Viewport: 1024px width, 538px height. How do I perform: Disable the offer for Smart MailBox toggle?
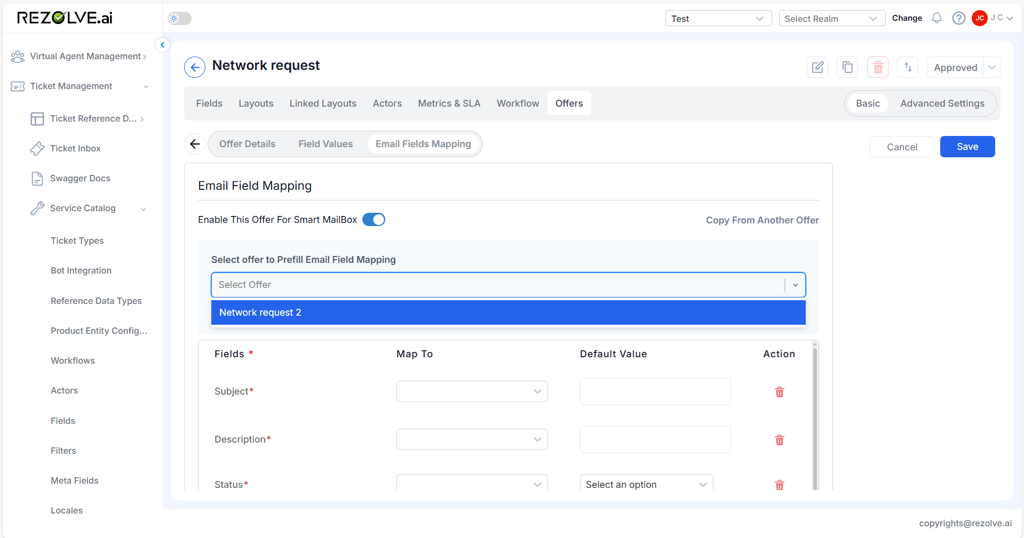(374, 220)
